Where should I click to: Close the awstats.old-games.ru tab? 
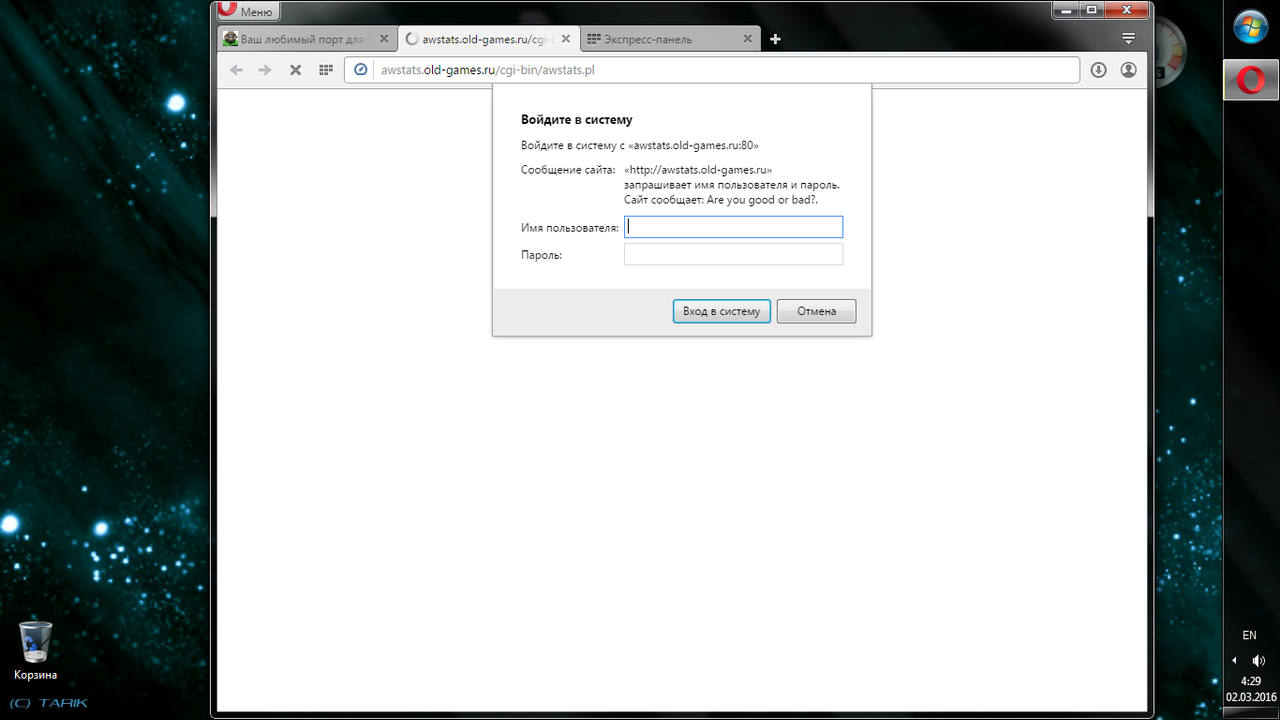[565, 39]
